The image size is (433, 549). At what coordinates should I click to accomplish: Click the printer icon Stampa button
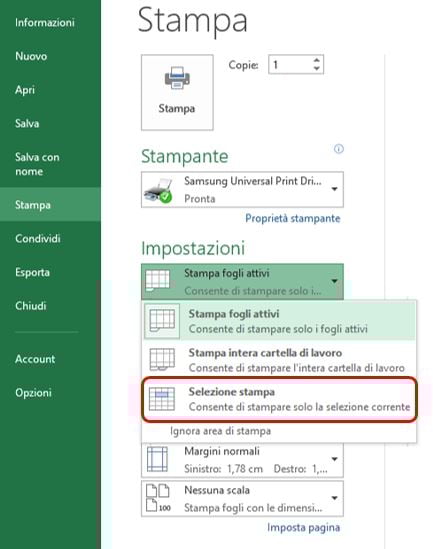(177, 92)
